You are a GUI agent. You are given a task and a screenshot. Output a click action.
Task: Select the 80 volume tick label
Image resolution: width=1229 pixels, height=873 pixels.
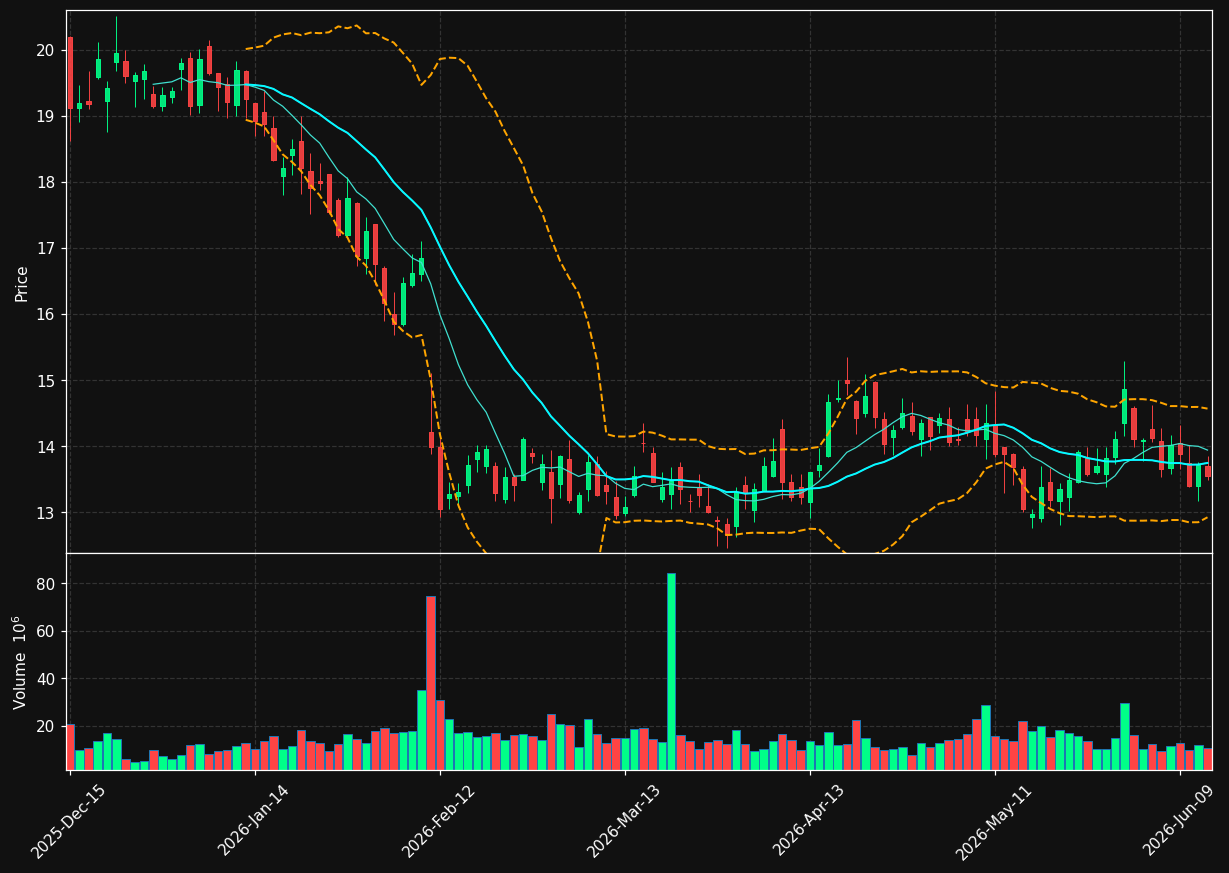coord(47,584)
